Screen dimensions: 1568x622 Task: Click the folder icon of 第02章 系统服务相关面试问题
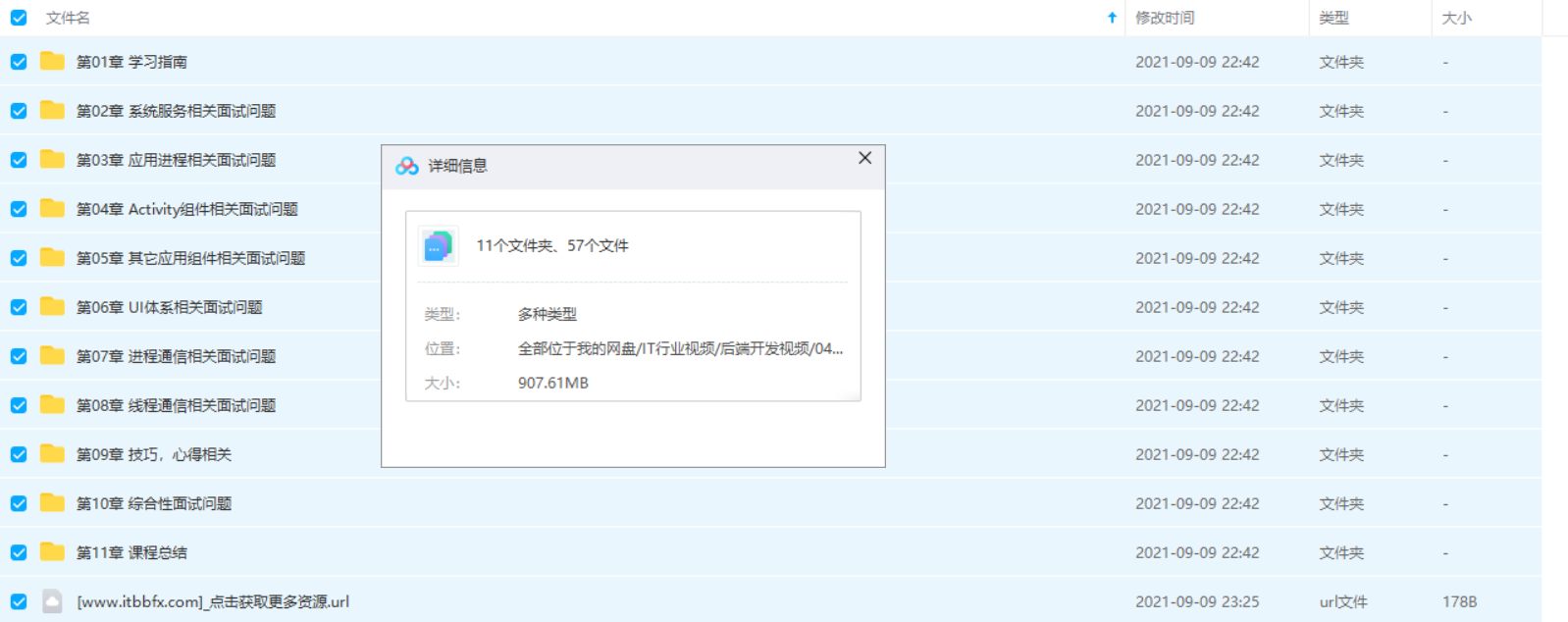click(x=52, y=110)
